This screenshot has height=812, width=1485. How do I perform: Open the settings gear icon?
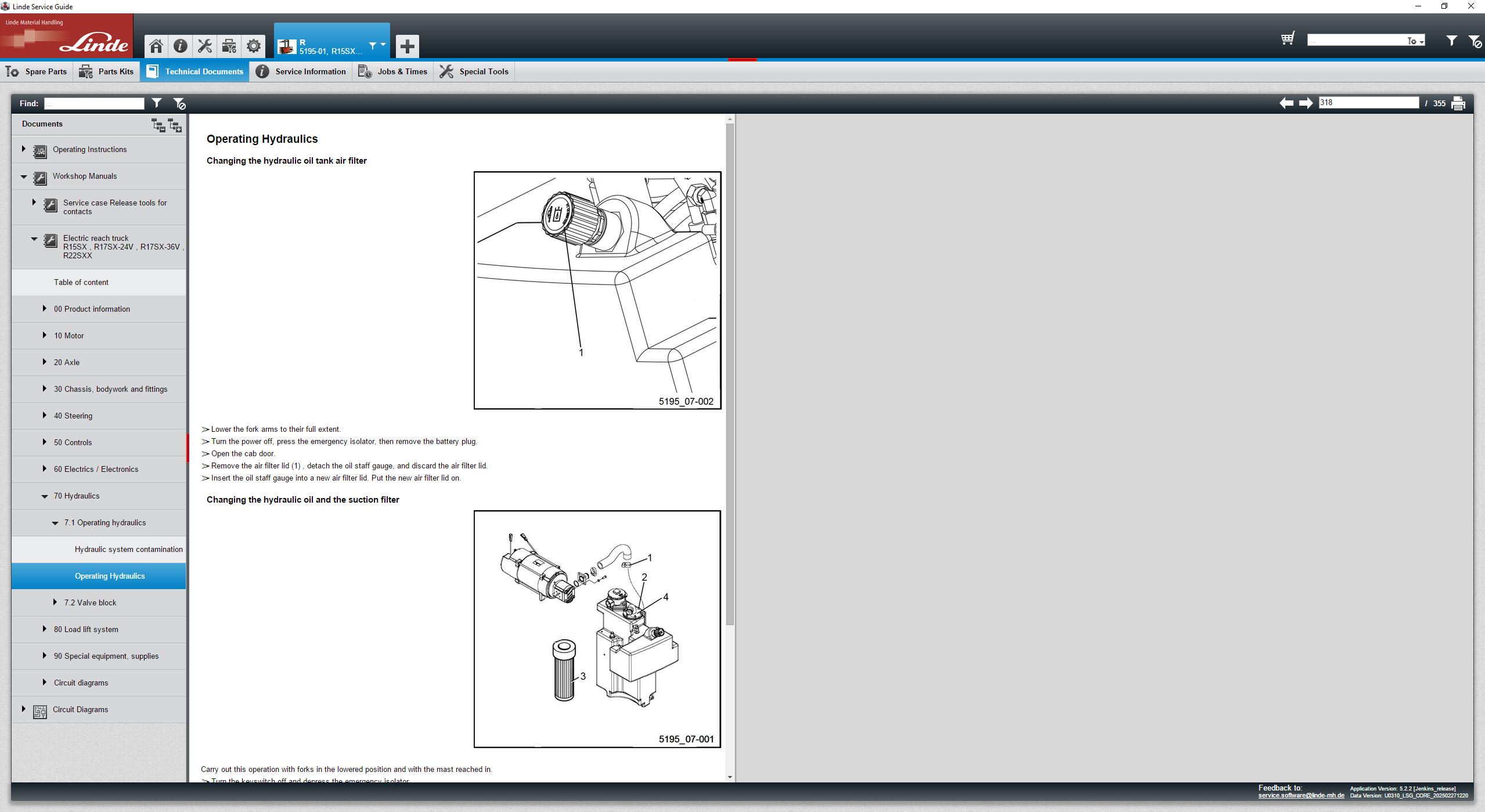tap(253, 46)
